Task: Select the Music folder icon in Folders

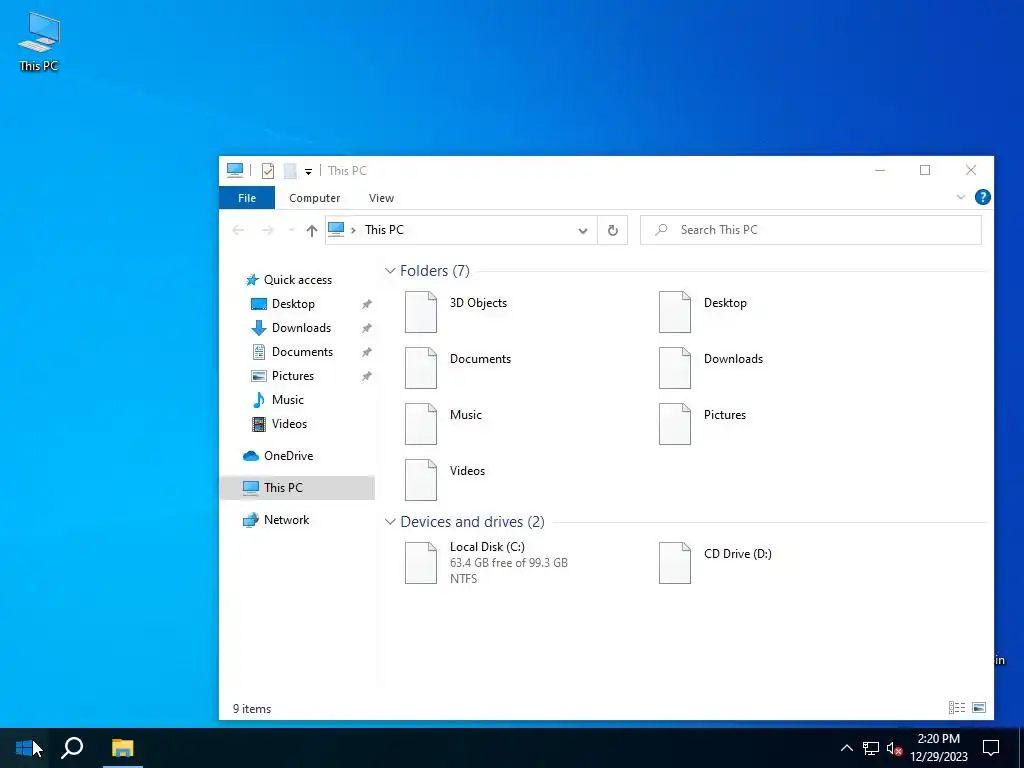Action: 421,424
